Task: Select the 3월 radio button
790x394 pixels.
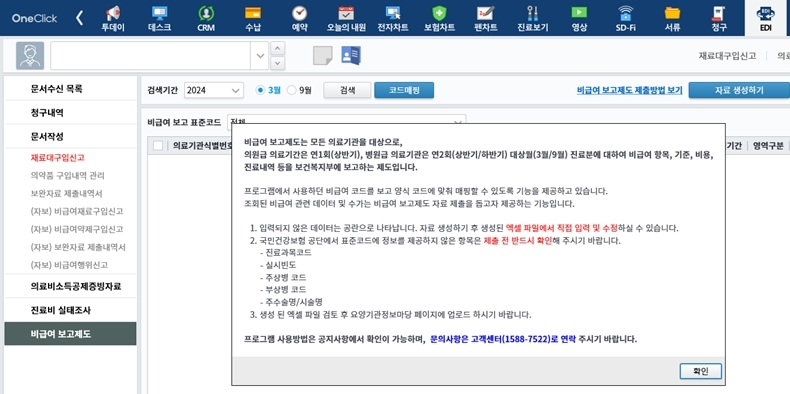Action: click(x=260, y=90)
